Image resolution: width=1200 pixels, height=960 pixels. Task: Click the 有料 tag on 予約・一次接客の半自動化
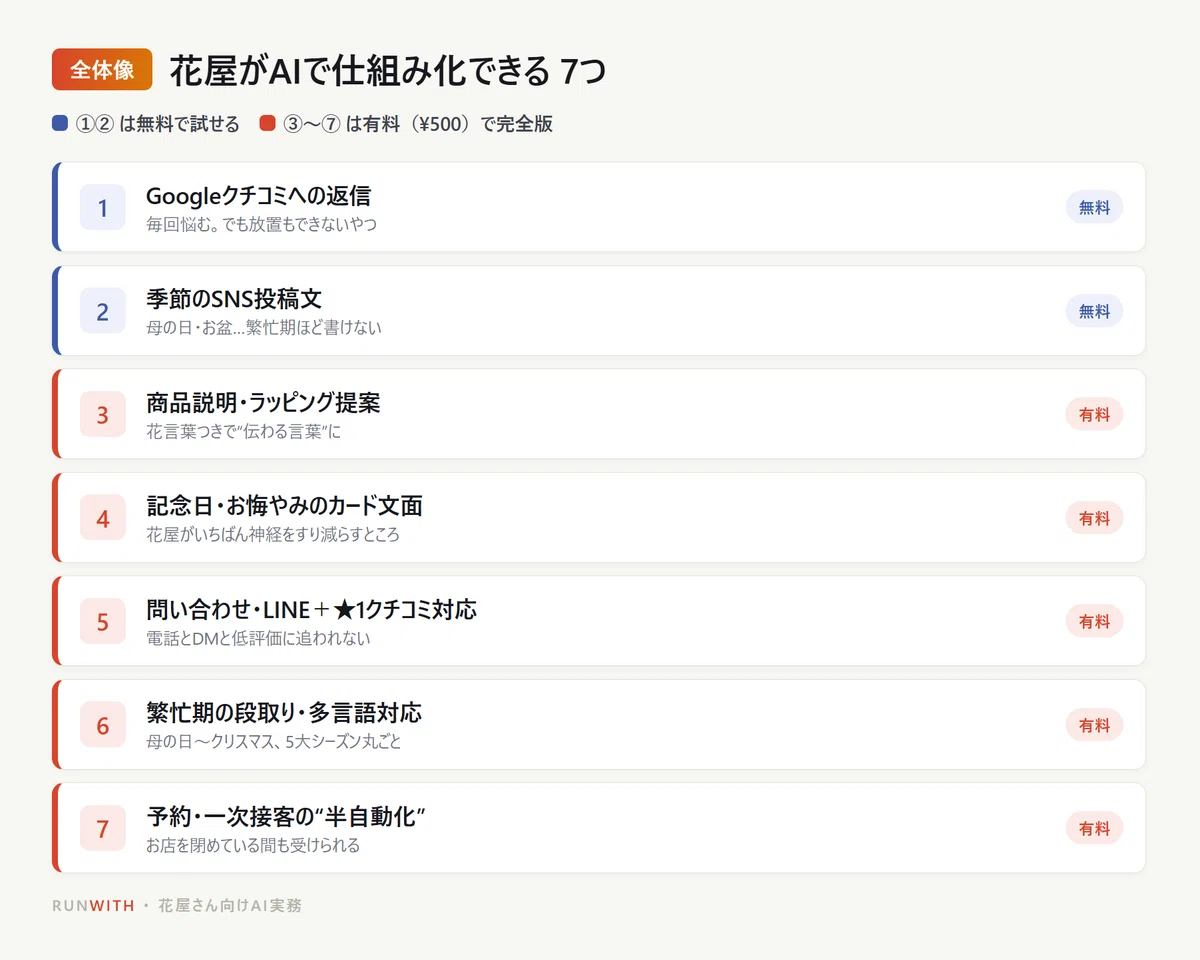point(1094,828)
